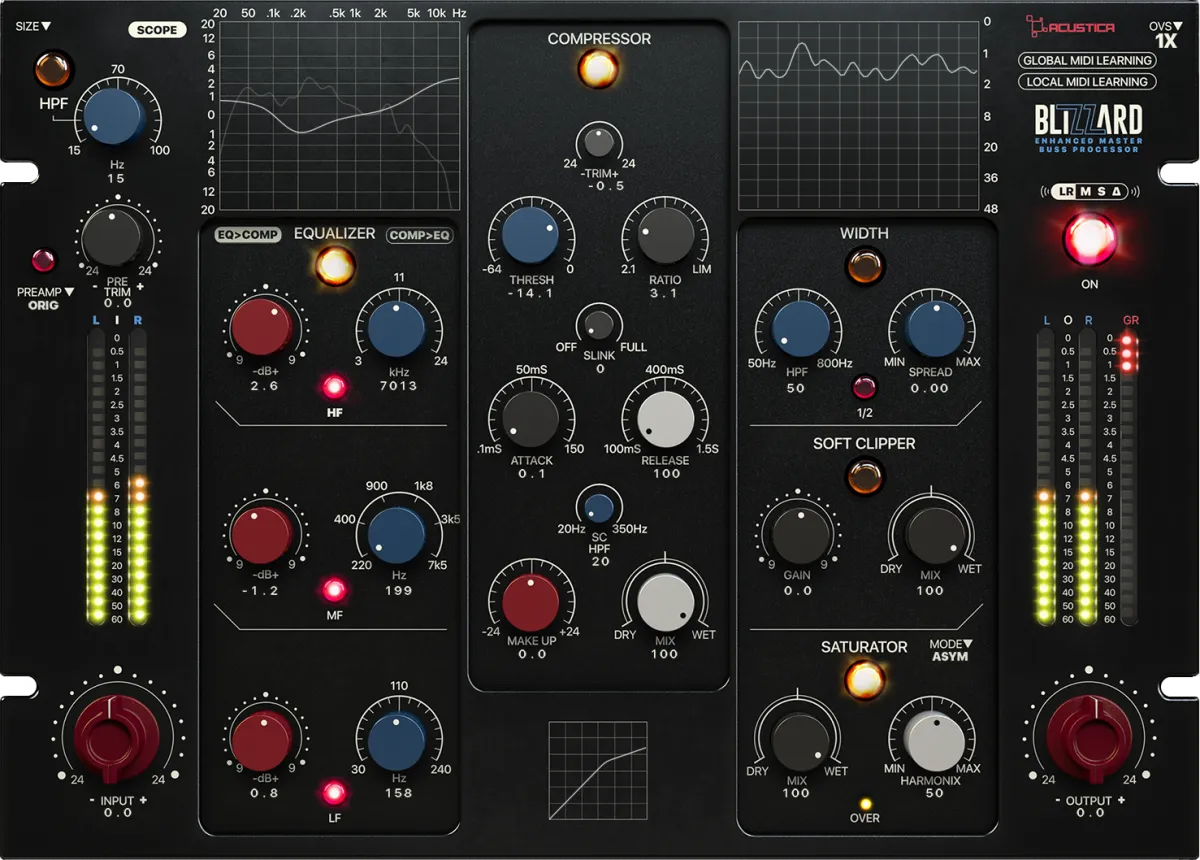
Task: Toggle the SCOPE button
Action: click(x=158, y=30)
